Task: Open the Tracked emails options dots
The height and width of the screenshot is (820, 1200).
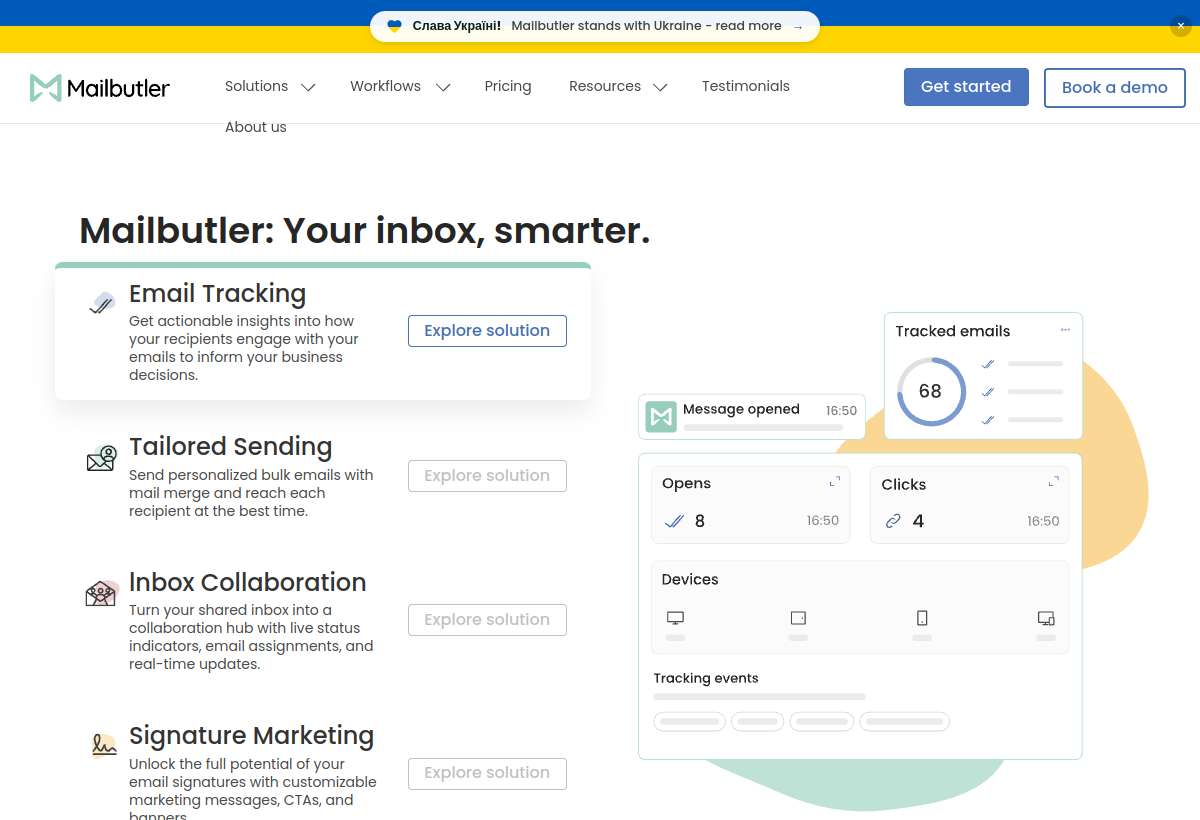Action: tap(1065, 330)
